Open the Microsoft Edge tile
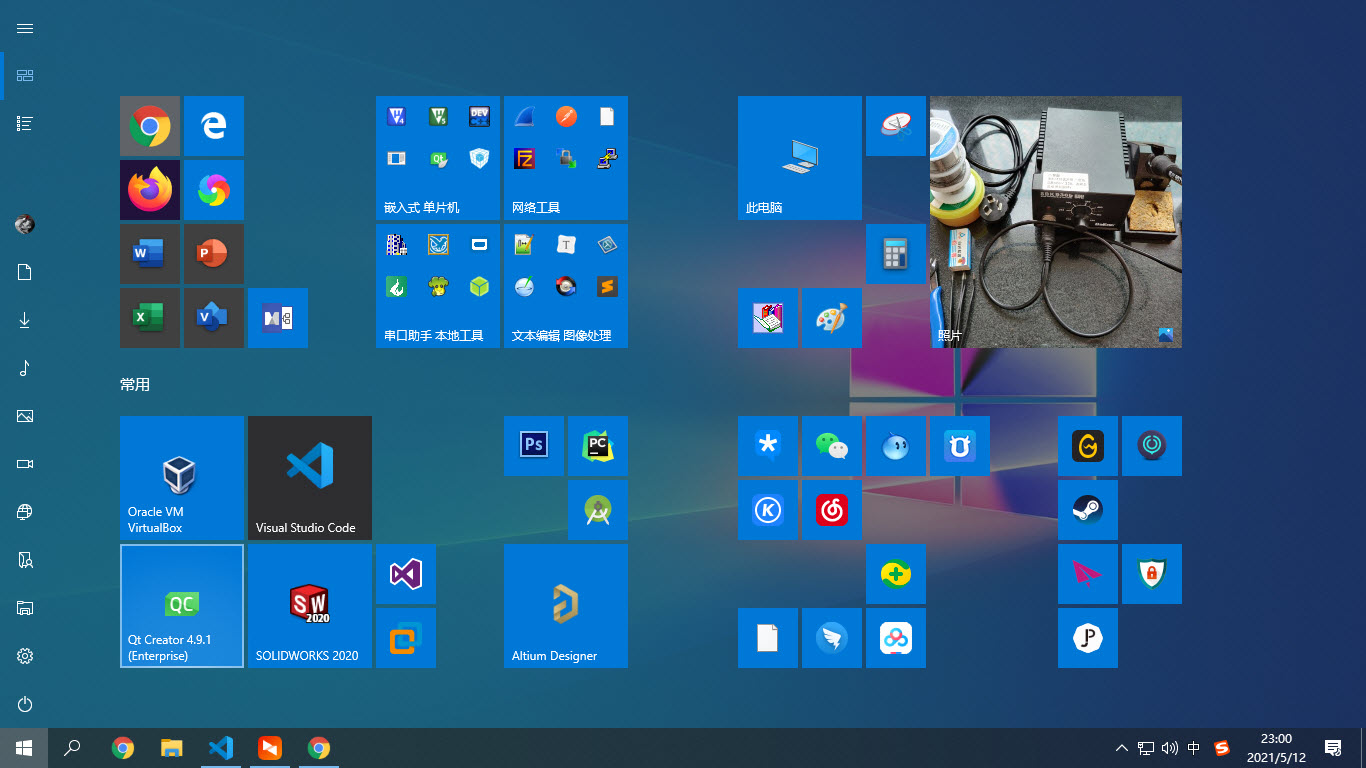 coord(214,126)
